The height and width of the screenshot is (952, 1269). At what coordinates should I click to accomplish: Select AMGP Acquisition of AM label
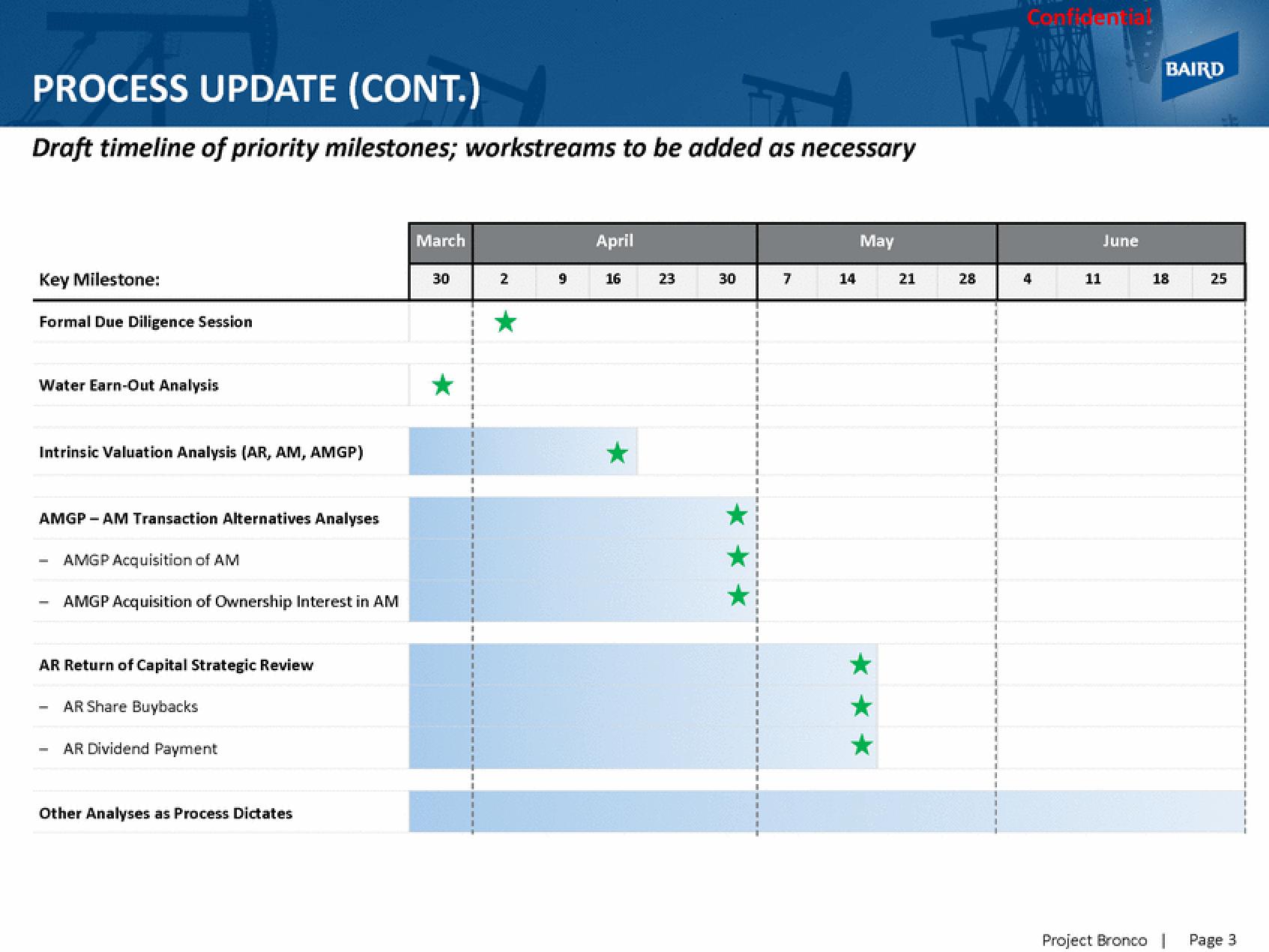coord(151,560)
